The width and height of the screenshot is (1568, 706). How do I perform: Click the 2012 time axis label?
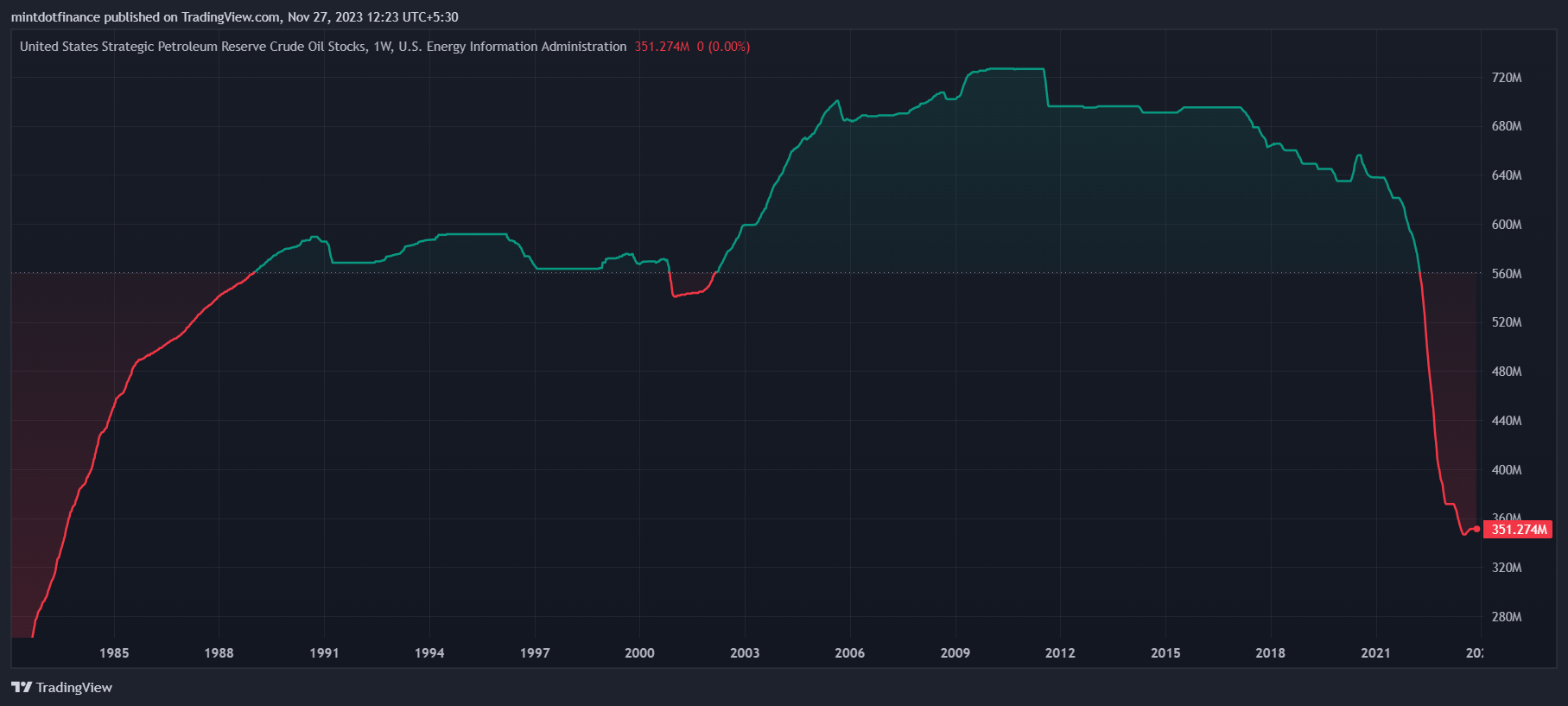click(1060, 653)
